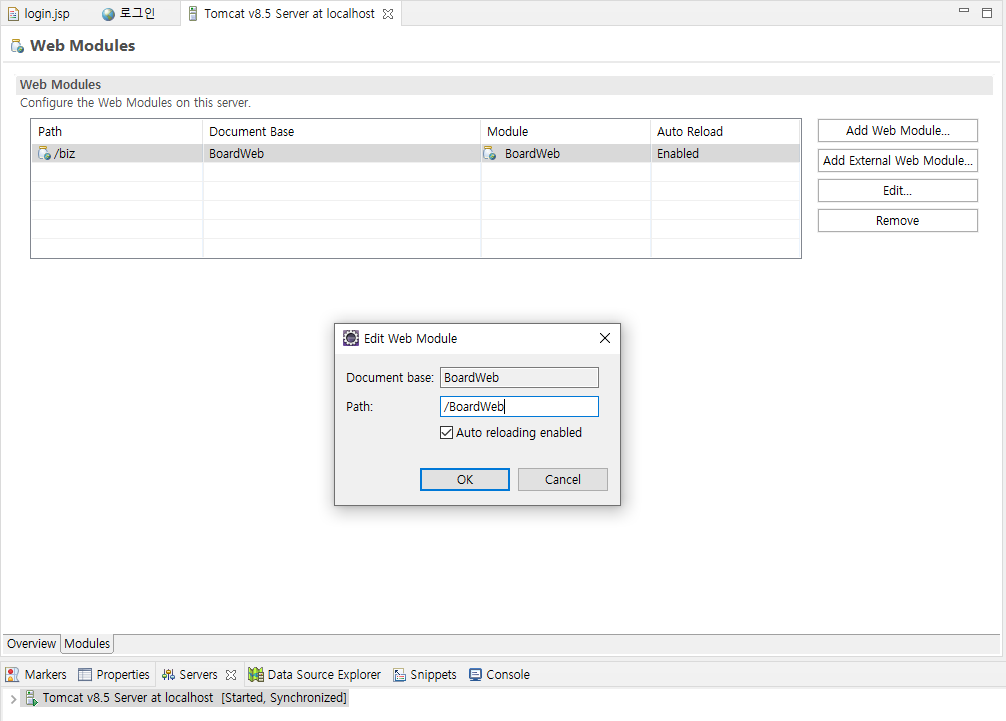Viewport: 1006px width, 721px height.
Task: Click the Remove button
Action: 898,221
